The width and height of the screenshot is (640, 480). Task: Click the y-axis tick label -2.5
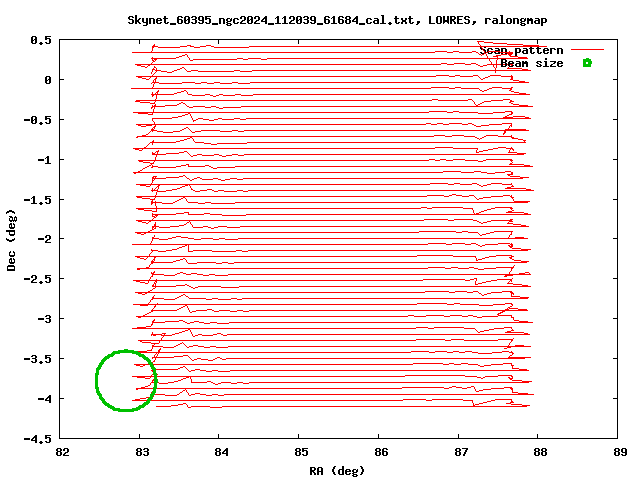(x=38, y=279)
